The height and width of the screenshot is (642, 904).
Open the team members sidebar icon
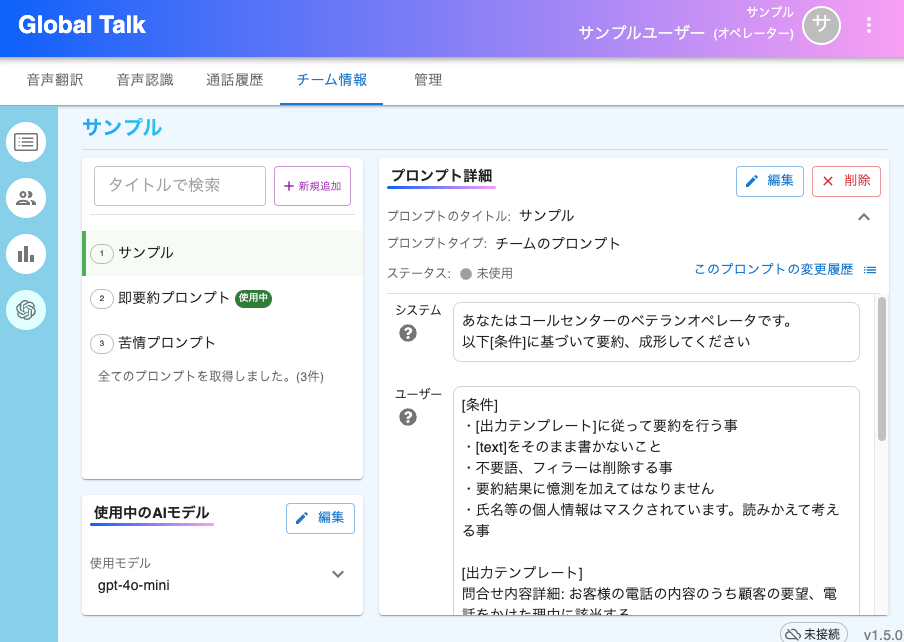tap(26, 198)
